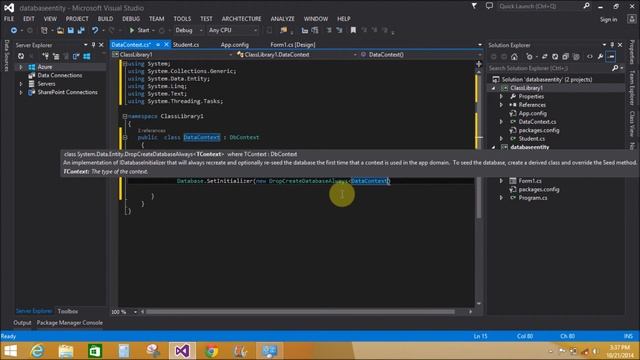Switch to the Toolbox tab
This screenshot has width=640, height=360.
click(x=68, y=311)
